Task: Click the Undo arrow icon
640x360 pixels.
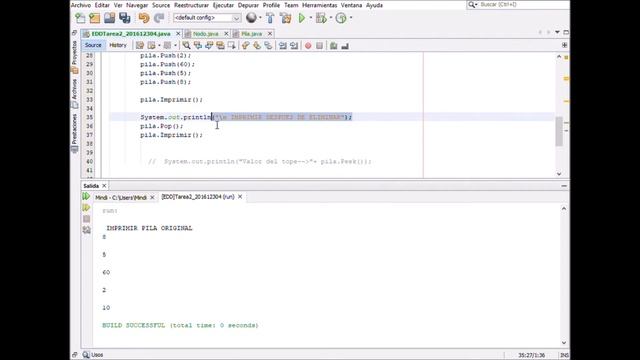Action: coord(144,18)
